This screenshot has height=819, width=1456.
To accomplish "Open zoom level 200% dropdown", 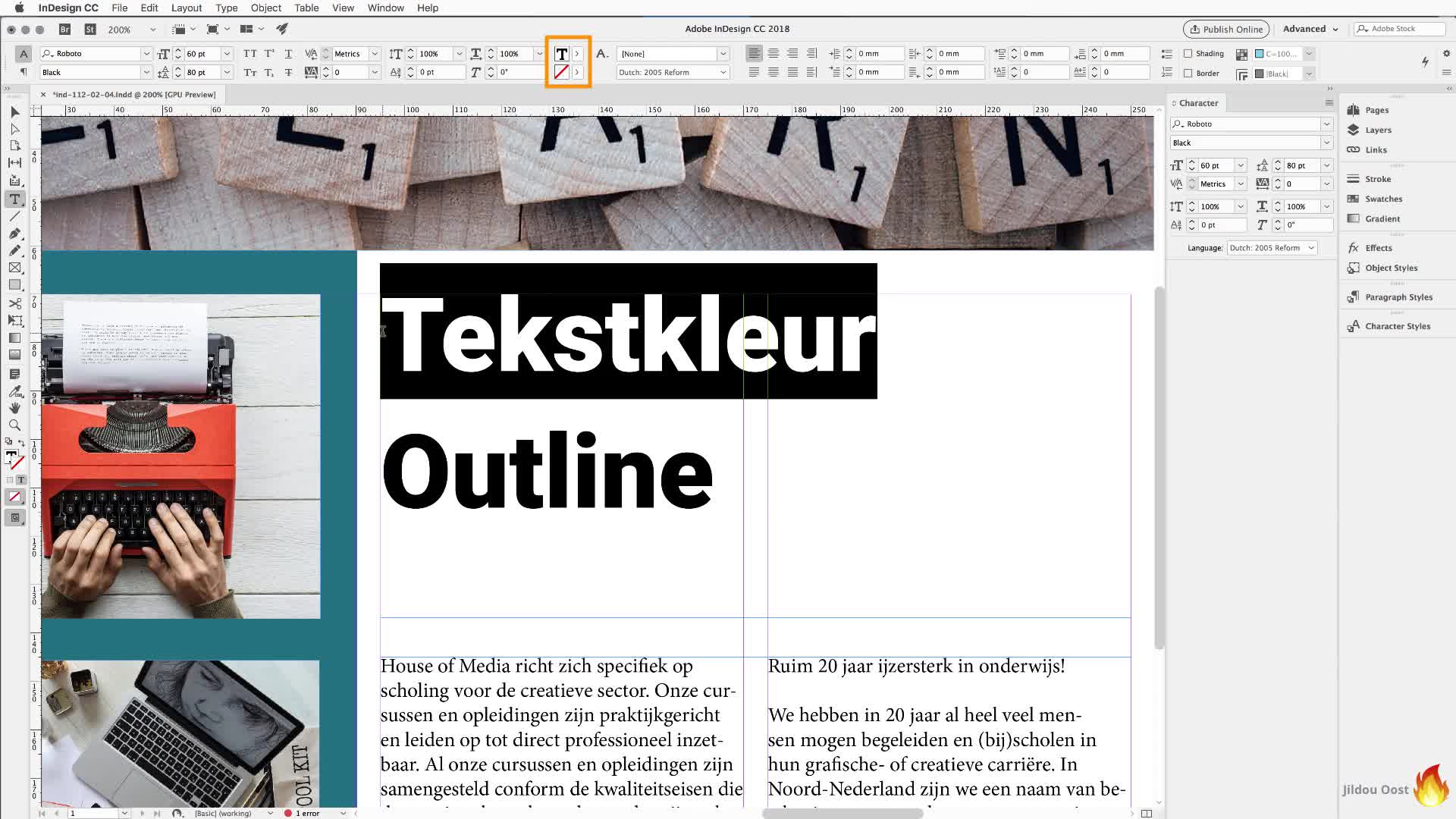I will (x=152, y=30).
